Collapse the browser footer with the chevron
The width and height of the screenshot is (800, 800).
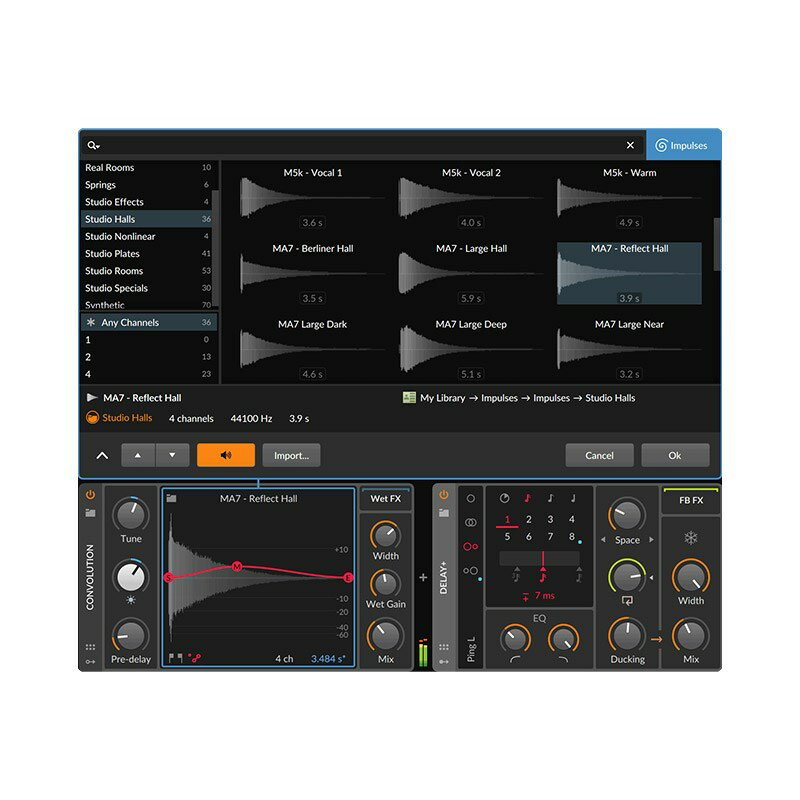103,455
